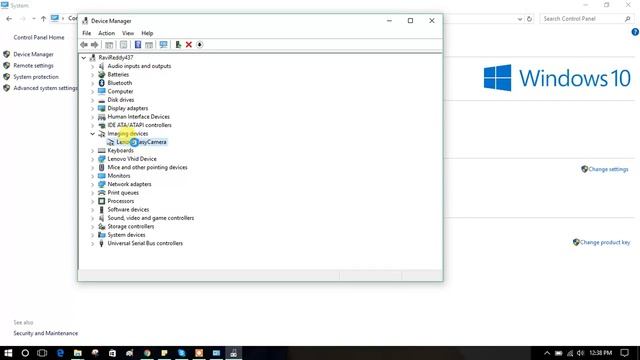Image resolution: width=640 pixels, height=360 pixels.
Task: Click the round down-arrow Disable device icon
Action: [200, 44]
